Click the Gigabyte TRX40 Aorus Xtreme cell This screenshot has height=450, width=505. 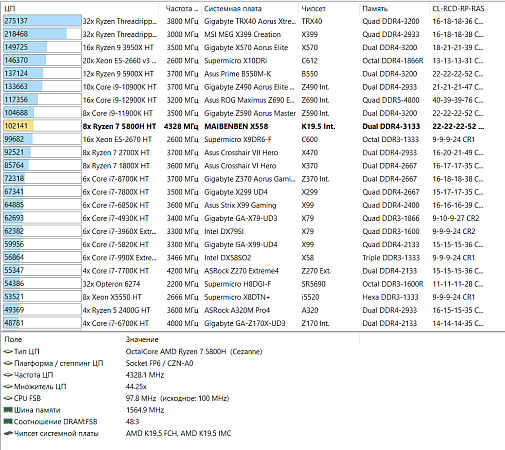pyautogui.click(x=250, y=21)
